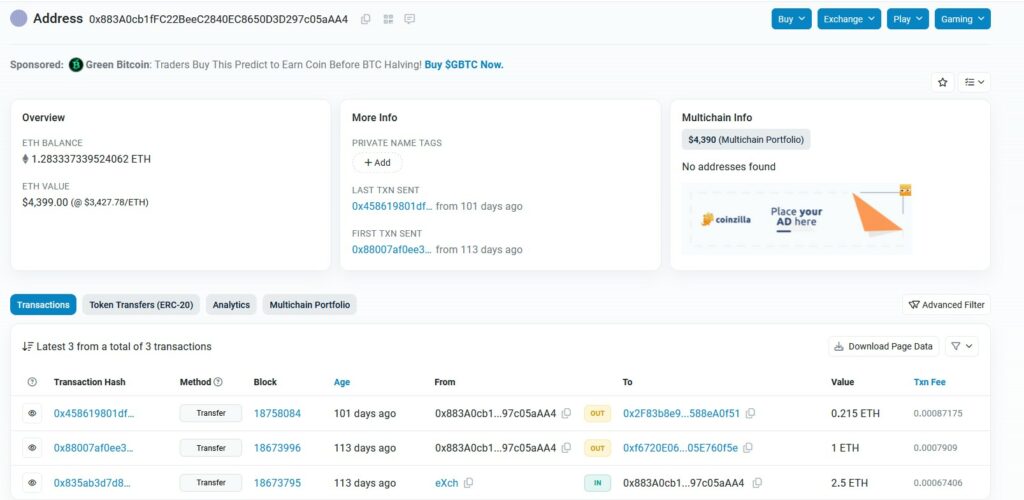Image resolution: width=1024 pixels, height=500 pixels.
Task: Switch to the Token Transfers (ERC-20) tab
Action: (x=142, y=305)
